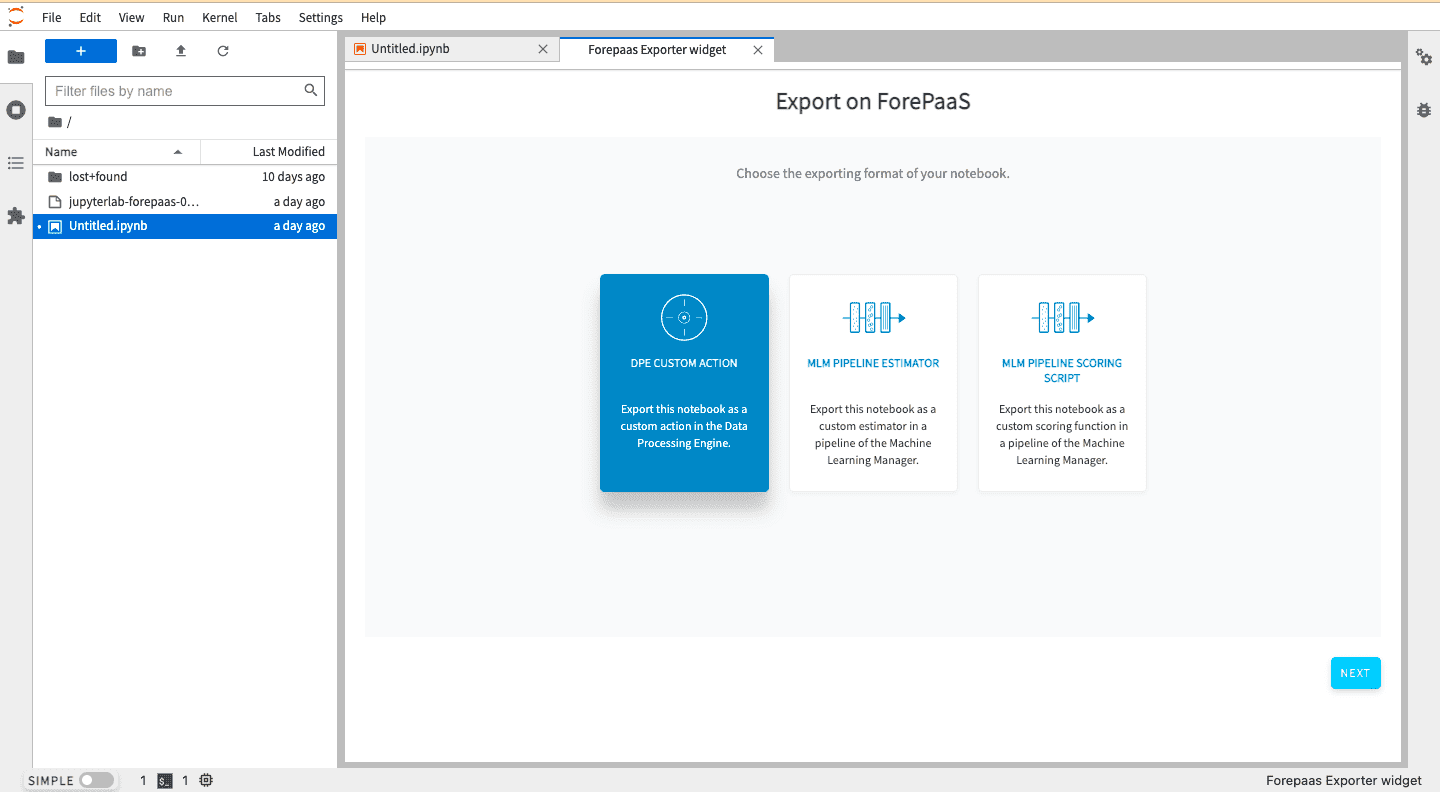Choose the MLM Pipeline Scoring Script card
Screen dimensions: 1440x792
coord(1062,383)
